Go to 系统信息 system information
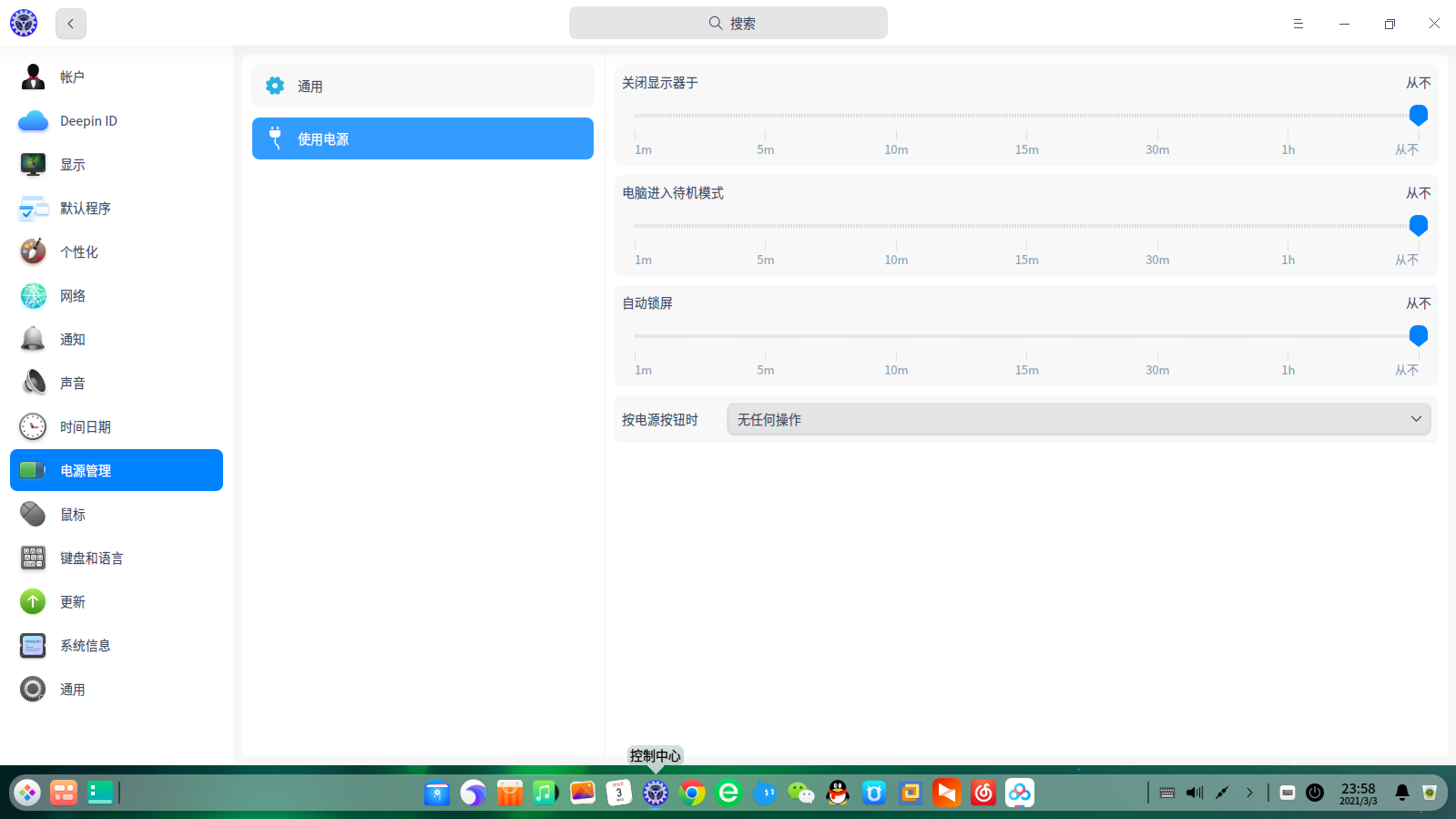 (117, 646)
